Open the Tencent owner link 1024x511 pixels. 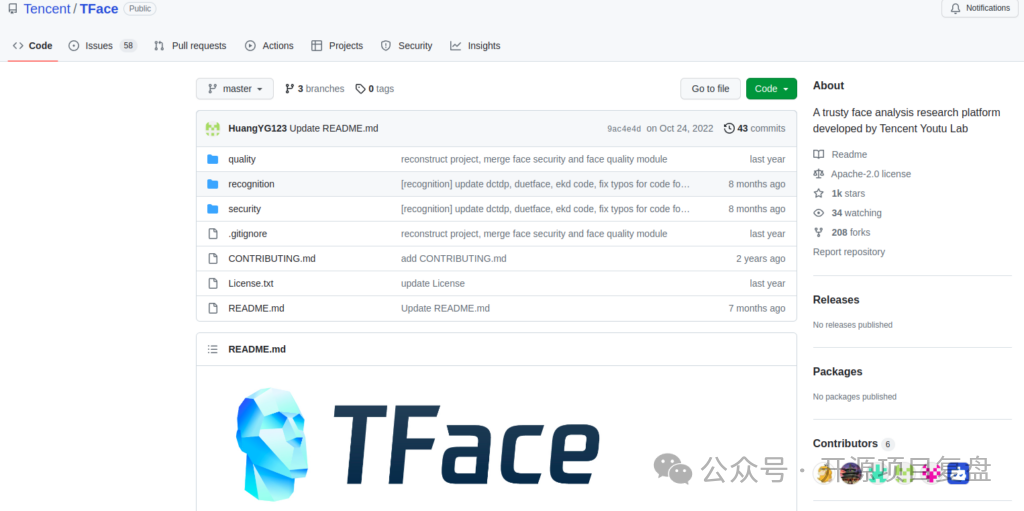pos(47,9)
